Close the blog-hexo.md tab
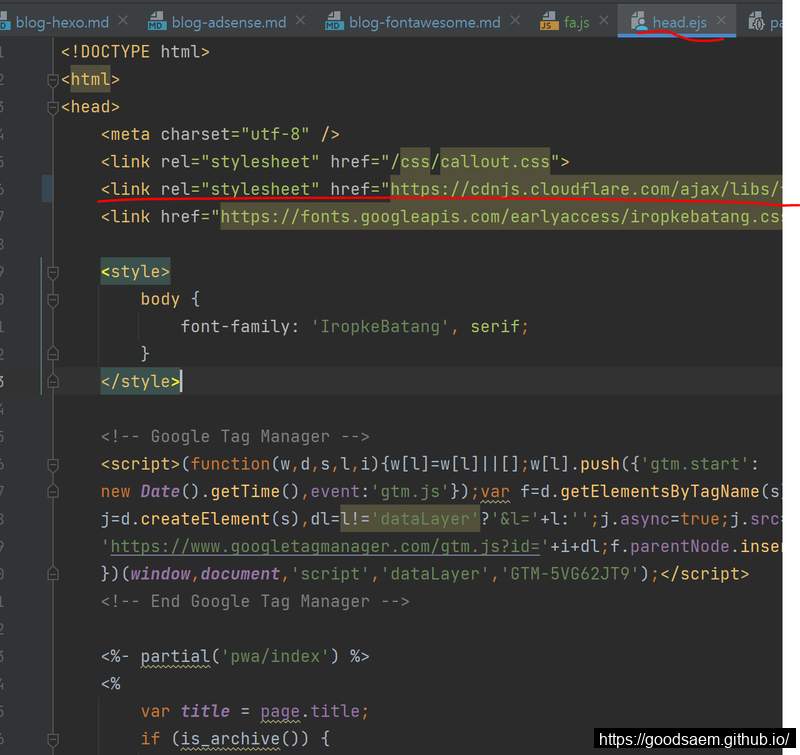This screenshot has height=755, width=800. coord(123,21)
